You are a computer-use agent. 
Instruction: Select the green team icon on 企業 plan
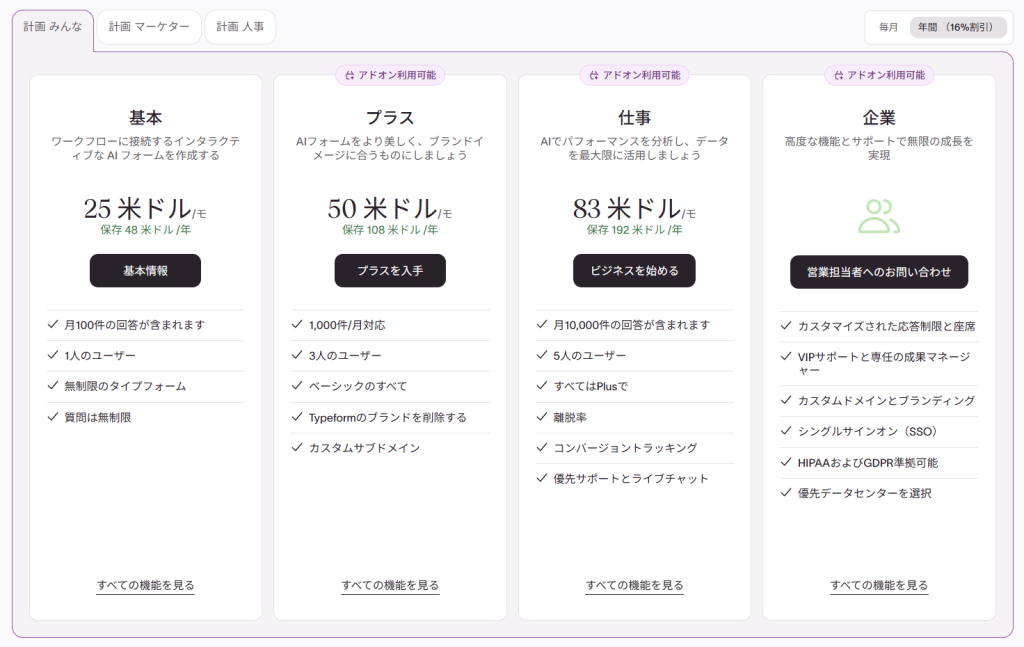[x=878, y=214]
